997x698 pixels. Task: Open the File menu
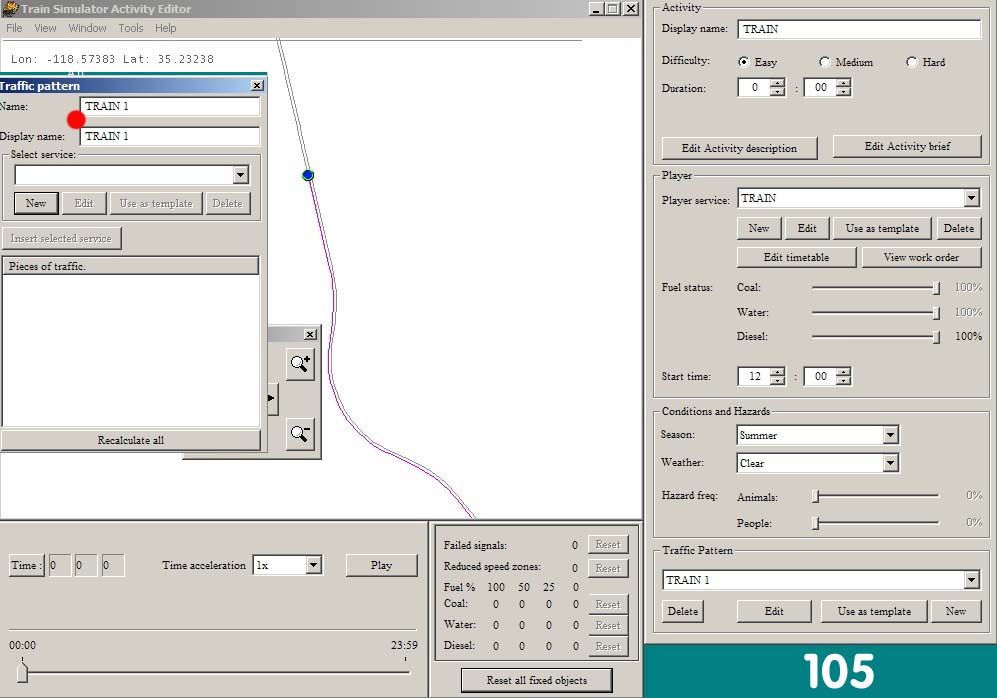click(x=14, y=28)
